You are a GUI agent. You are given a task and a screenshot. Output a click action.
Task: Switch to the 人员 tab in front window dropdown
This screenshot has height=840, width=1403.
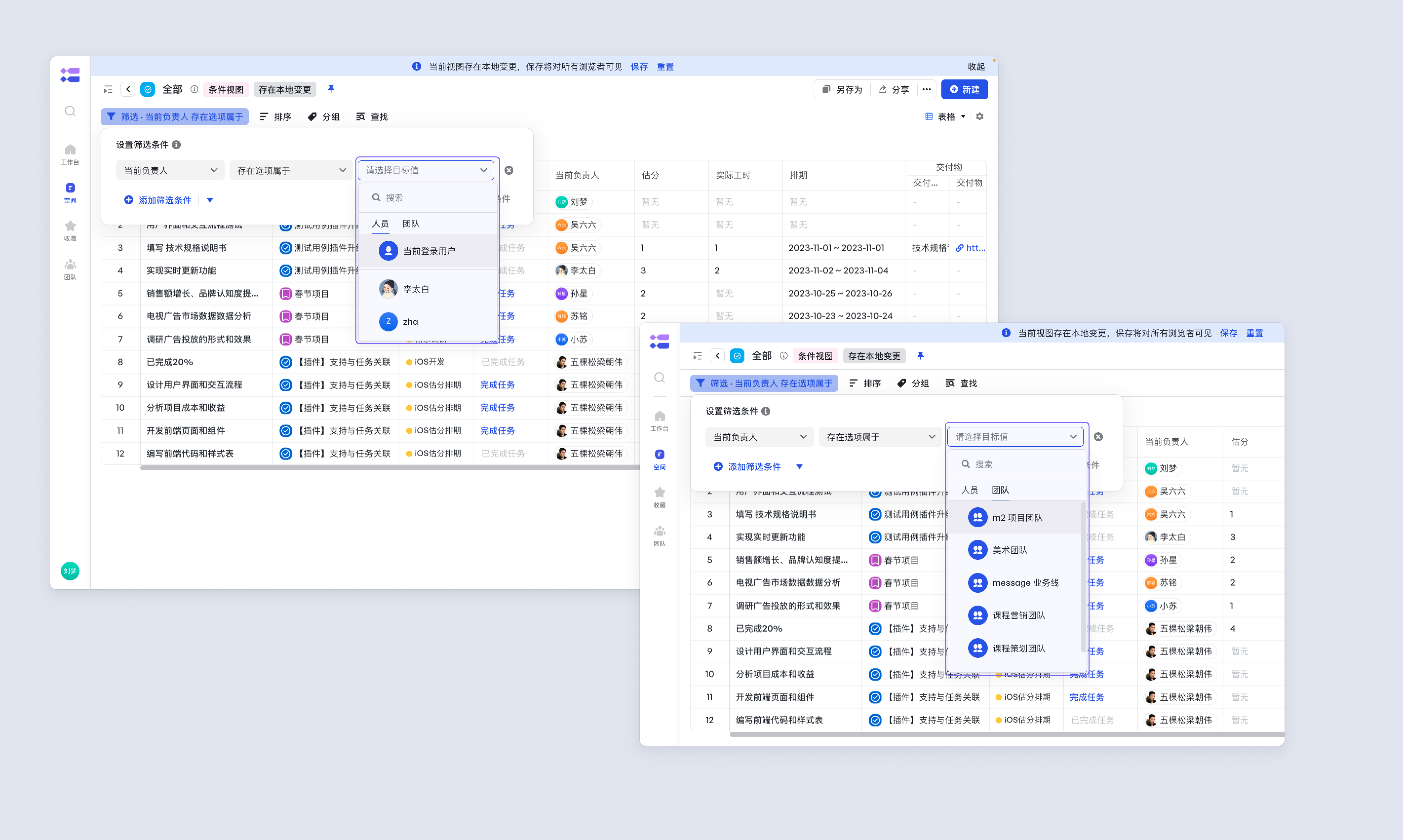(x=969, y=490)
